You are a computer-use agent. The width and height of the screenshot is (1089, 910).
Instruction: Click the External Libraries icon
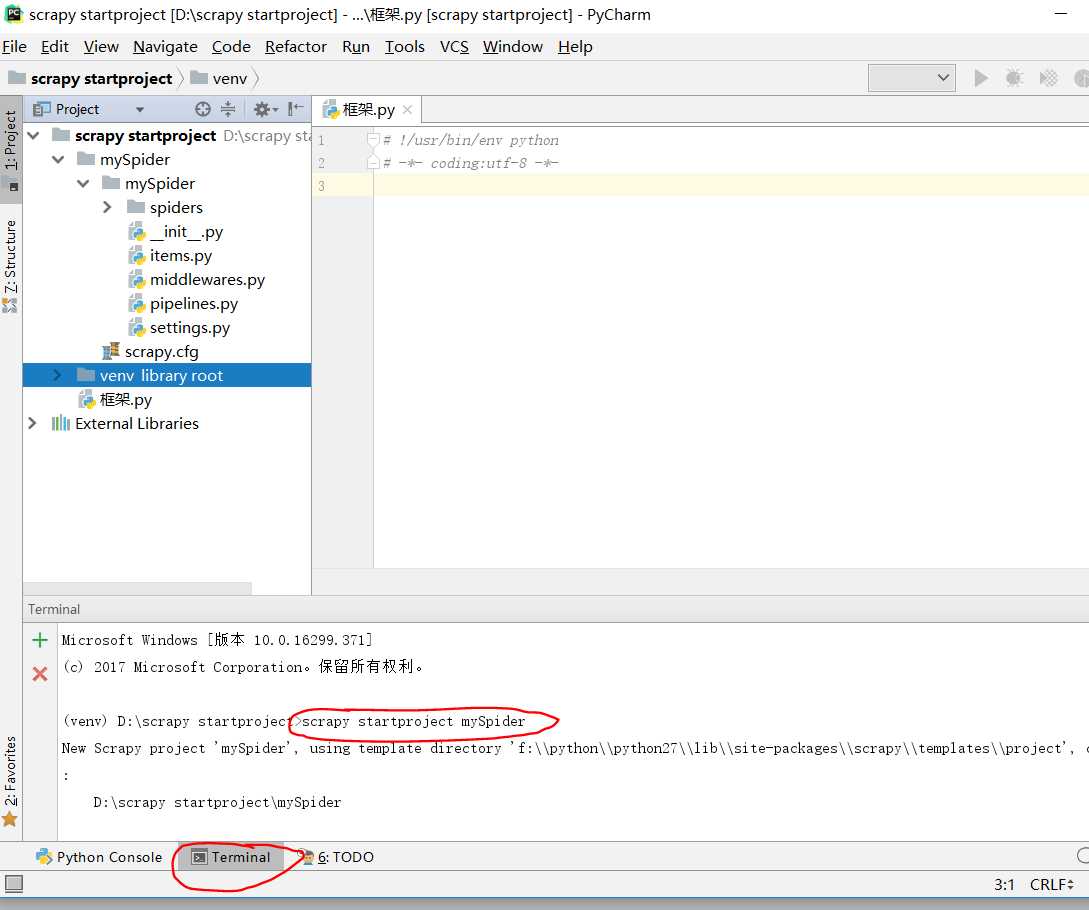click(61, 423)
